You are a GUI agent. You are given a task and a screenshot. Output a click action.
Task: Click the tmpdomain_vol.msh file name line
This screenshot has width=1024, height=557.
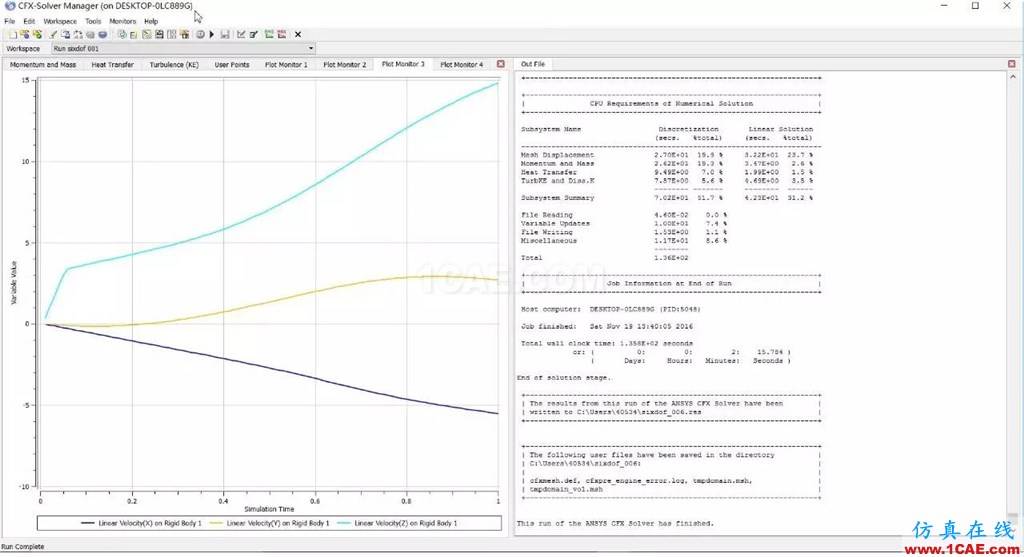pos(566,489)
